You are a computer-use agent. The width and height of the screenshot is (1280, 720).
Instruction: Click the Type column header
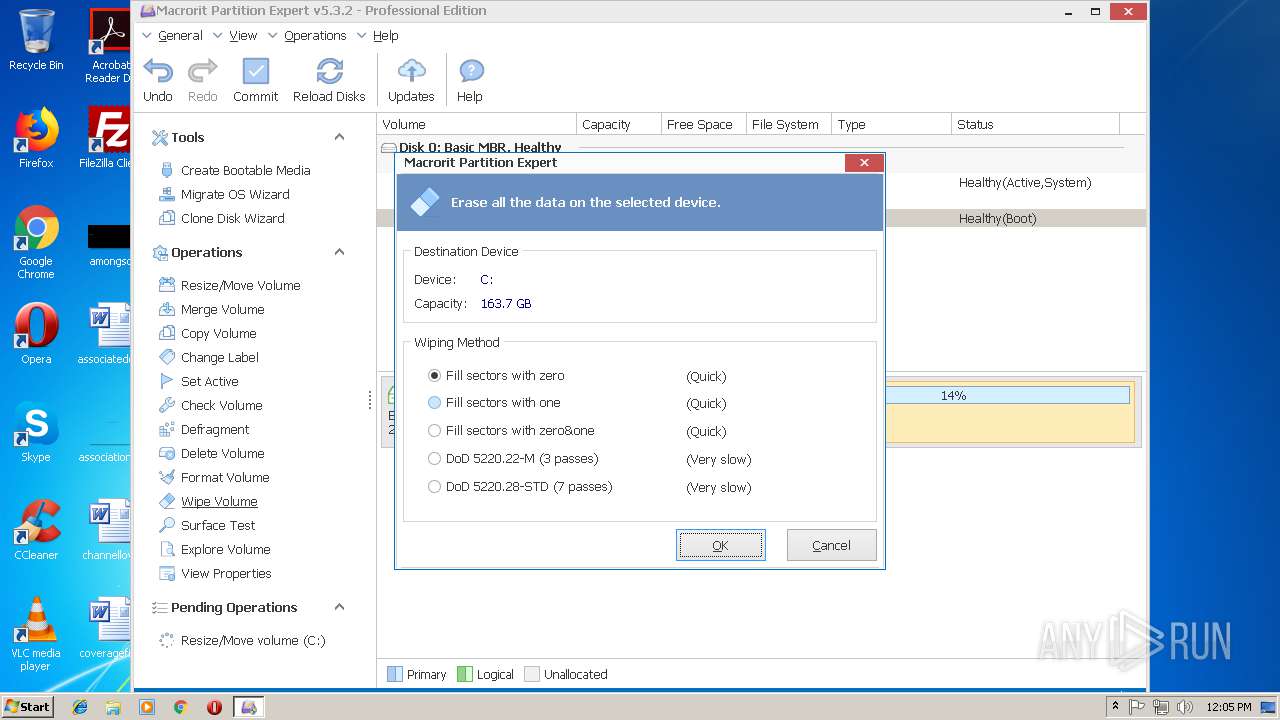(x=891, y=124)
